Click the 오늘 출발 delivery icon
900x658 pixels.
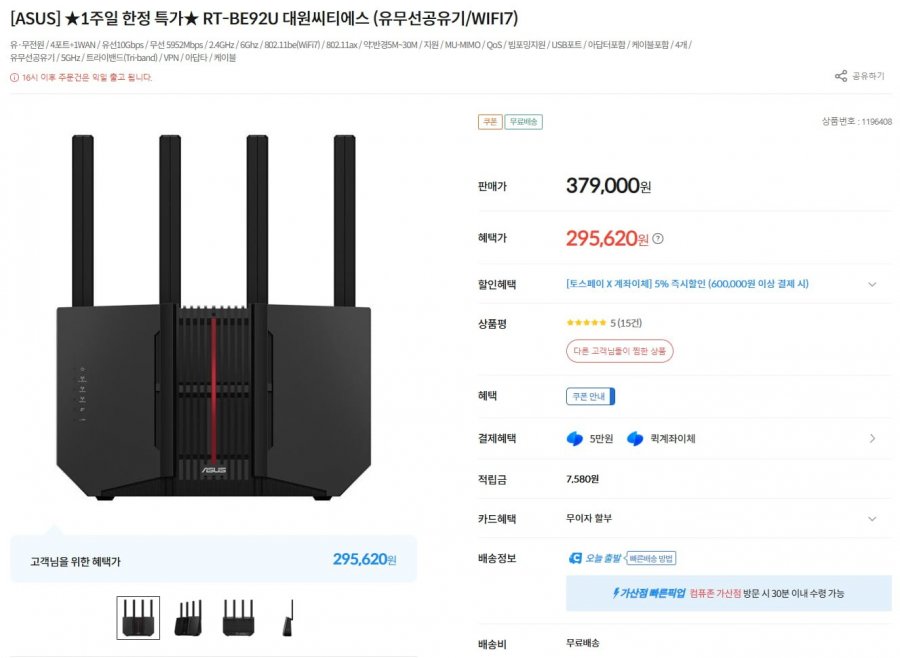[575, 558]
